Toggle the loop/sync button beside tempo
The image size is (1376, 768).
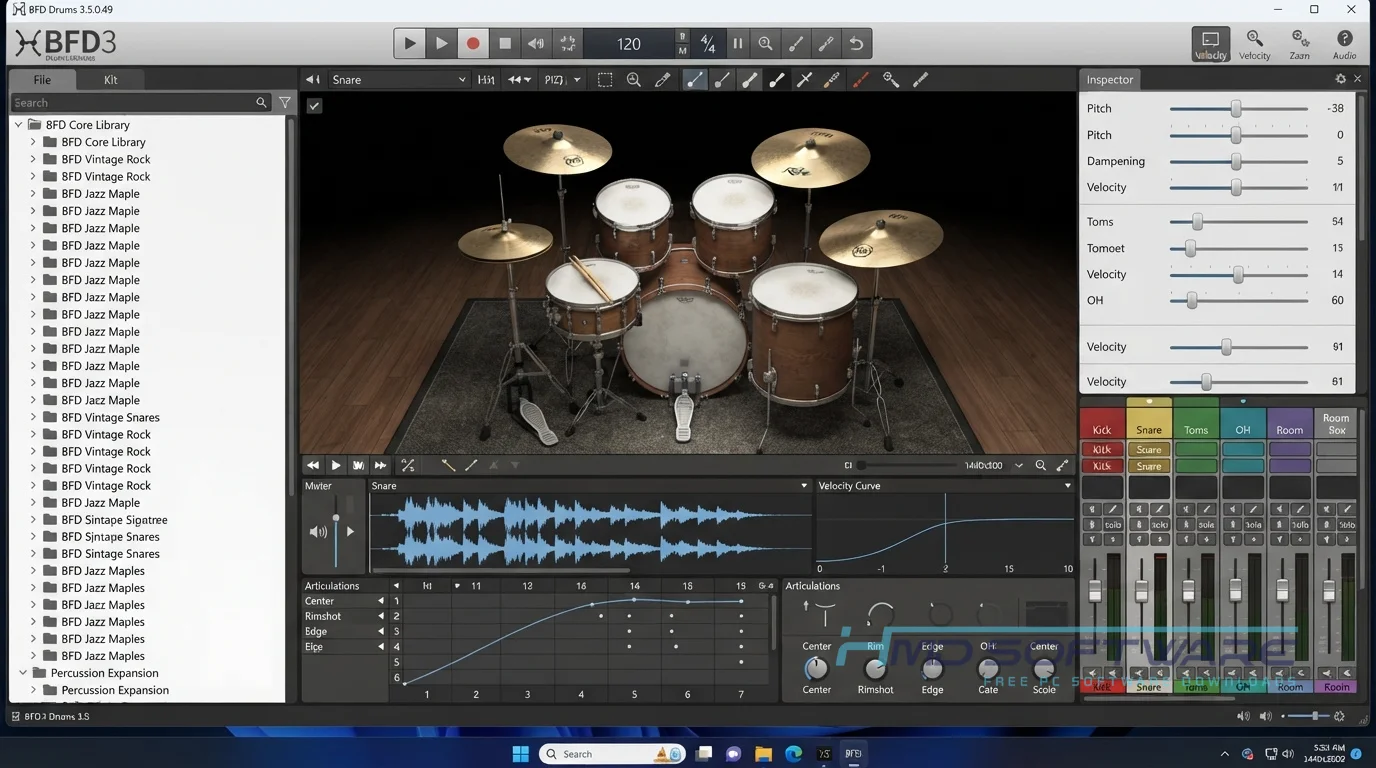coord(567,43)
